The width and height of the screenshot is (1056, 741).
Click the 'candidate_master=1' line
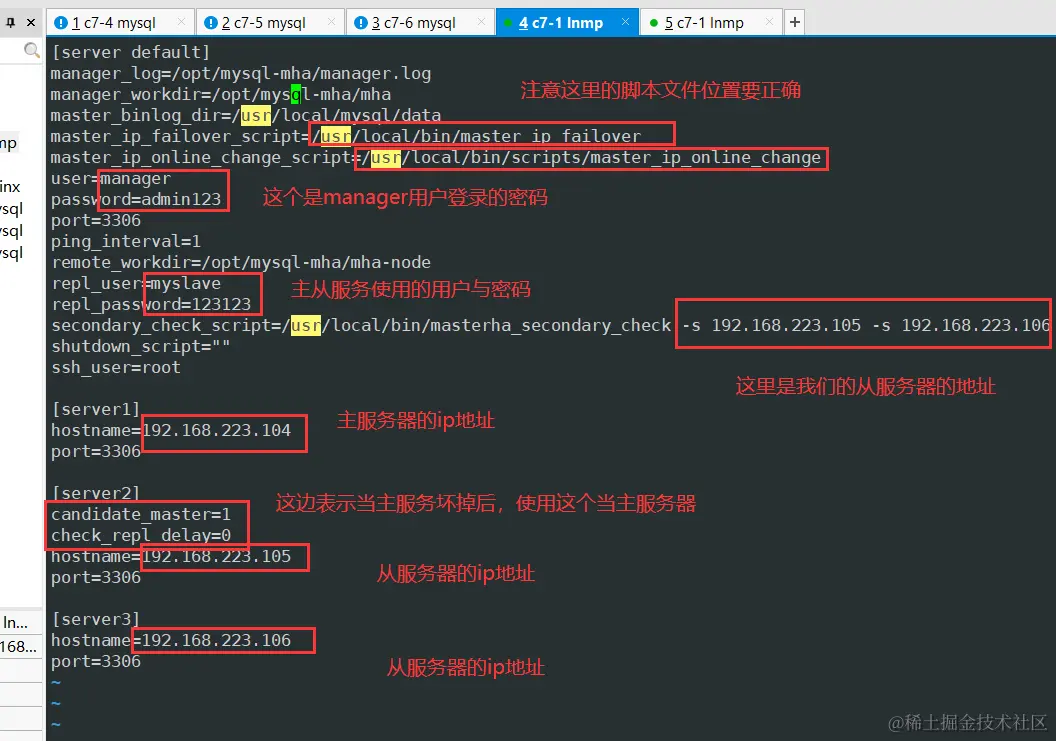(x=141, y=515)
